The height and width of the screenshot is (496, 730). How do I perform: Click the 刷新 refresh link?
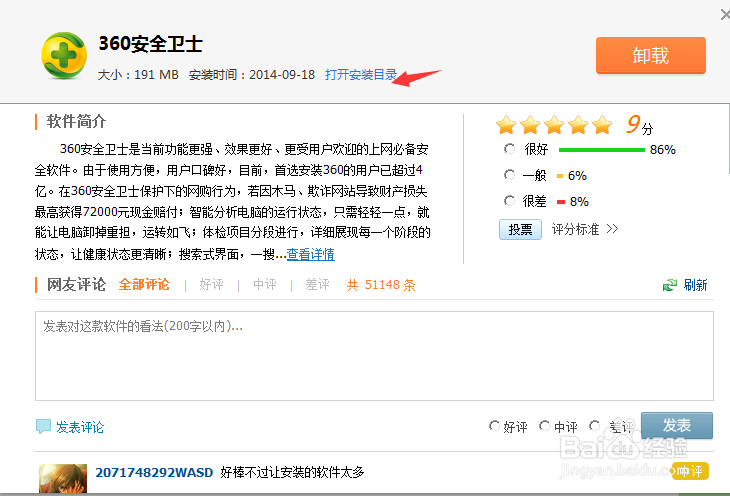[x=695, y=285]
